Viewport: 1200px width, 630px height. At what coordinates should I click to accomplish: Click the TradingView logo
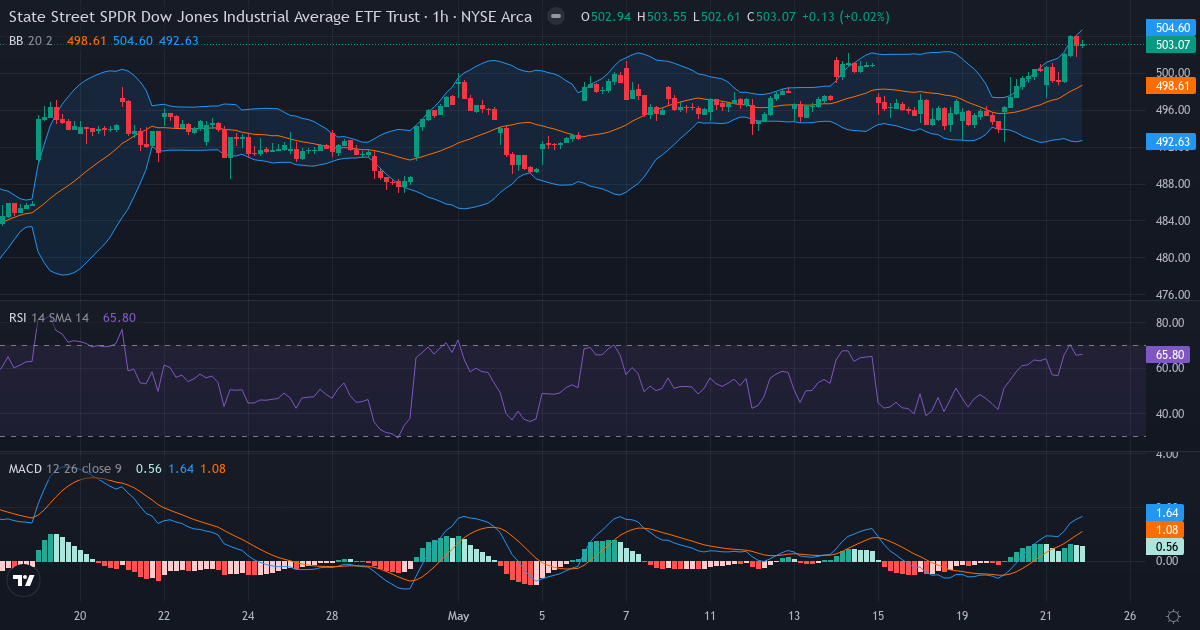point(22,580)
